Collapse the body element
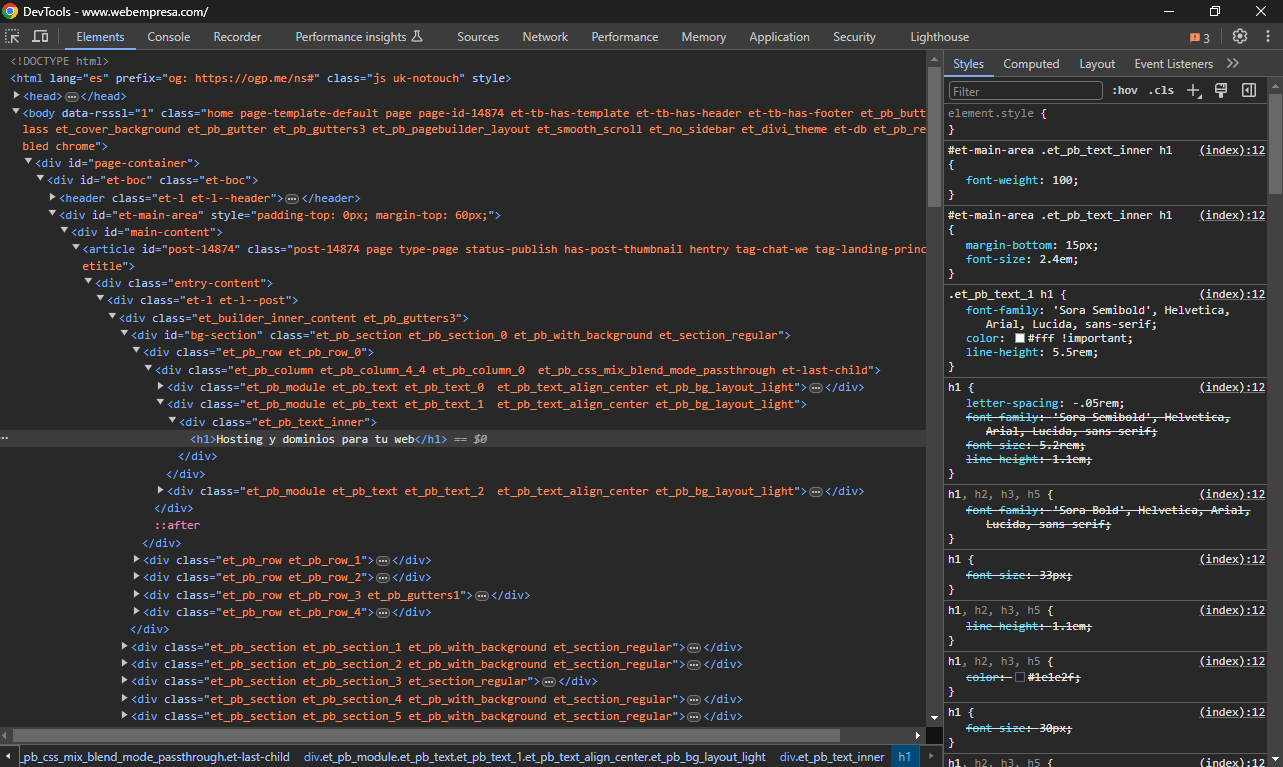This screenshot has width=1283, height=767. pos(16,113)
